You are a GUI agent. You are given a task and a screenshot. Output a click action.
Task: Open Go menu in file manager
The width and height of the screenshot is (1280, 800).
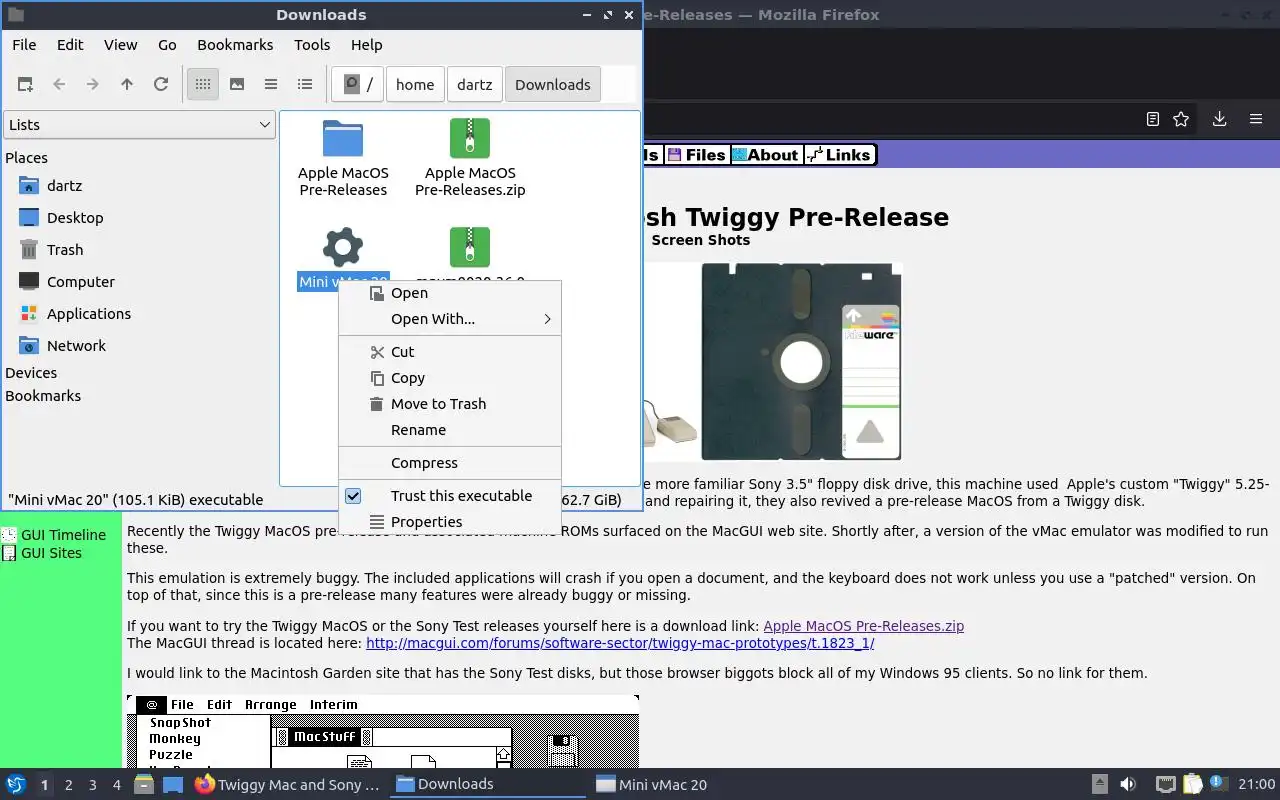167,45
